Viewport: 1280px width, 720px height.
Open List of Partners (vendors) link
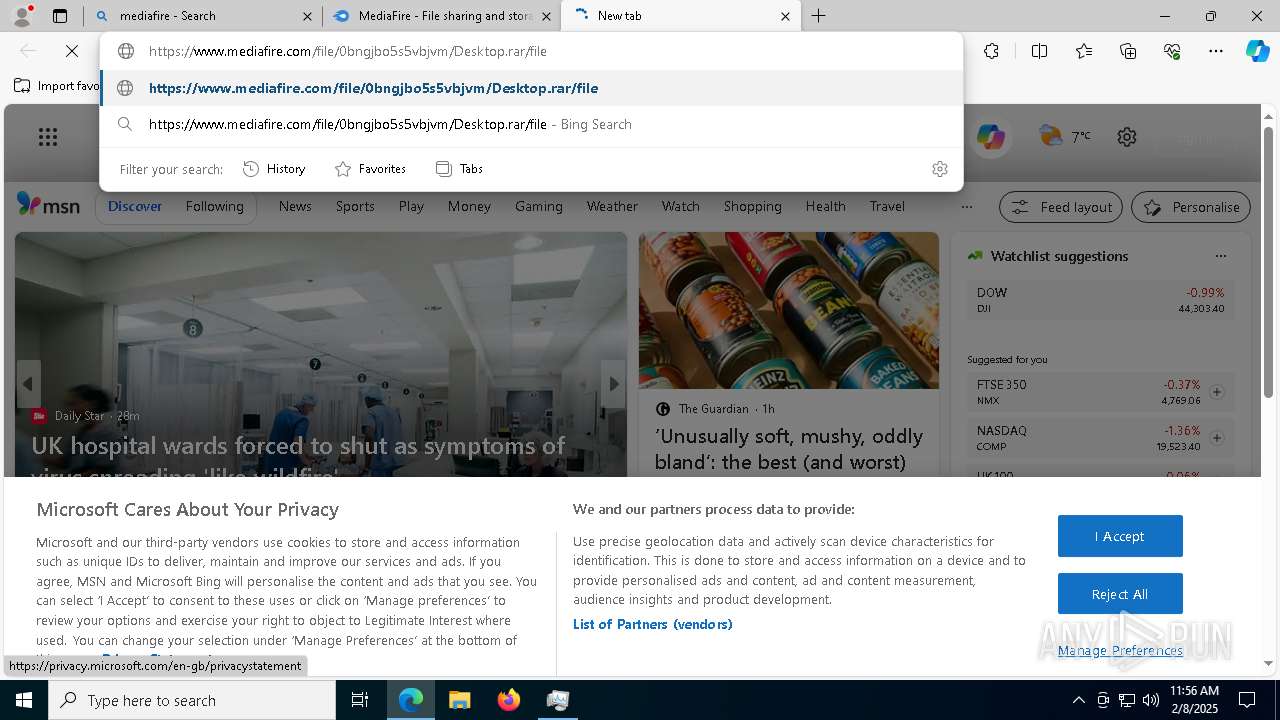tap(652, 624)
